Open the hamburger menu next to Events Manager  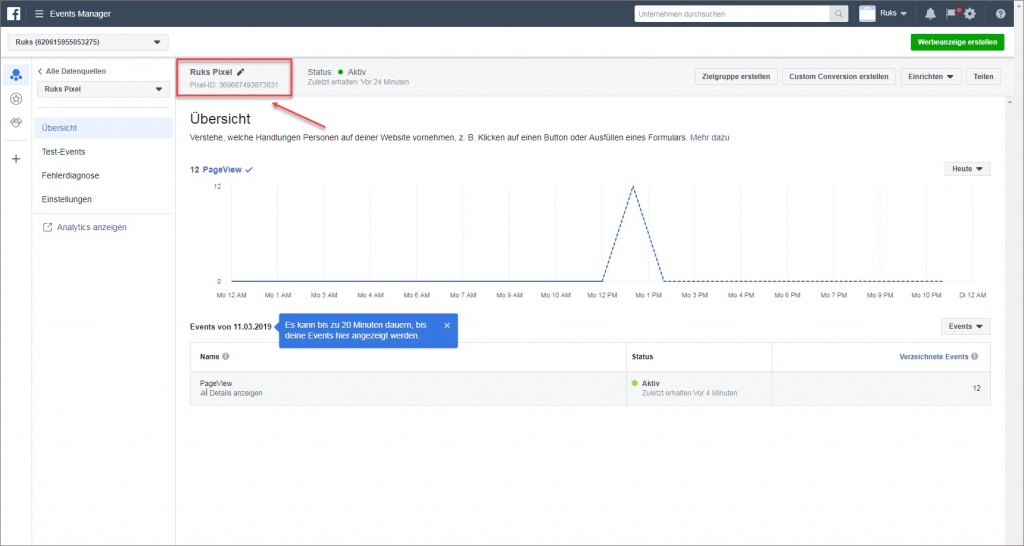(39, 14)
